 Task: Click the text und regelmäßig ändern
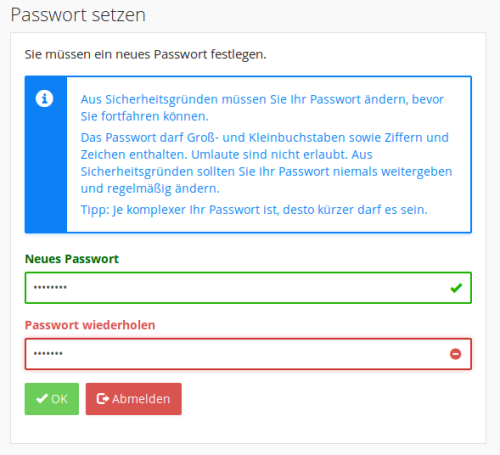(x=150, y=189)
